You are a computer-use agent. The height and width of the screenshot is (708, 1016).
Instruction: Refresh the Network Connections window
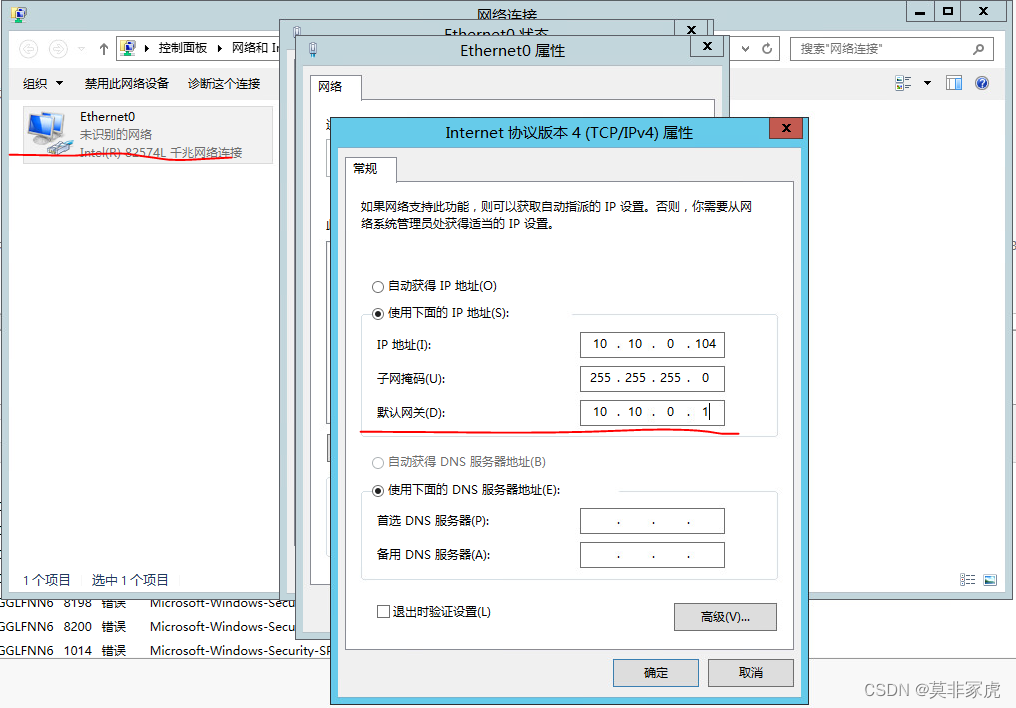pyautogui.click(x=767, y=49)
